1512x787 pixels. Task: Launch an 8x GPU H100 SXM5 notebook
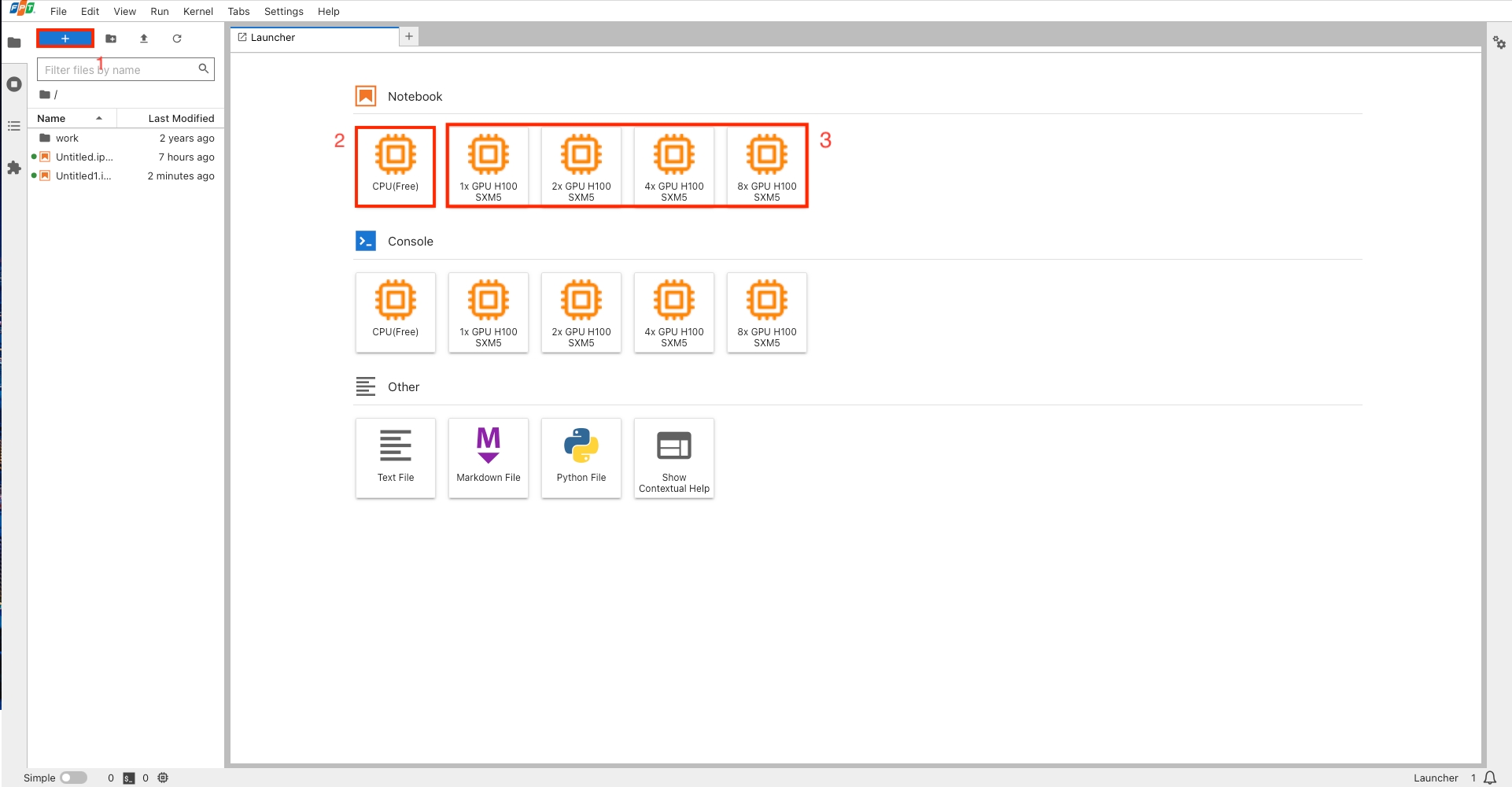(x=766, y=166)
